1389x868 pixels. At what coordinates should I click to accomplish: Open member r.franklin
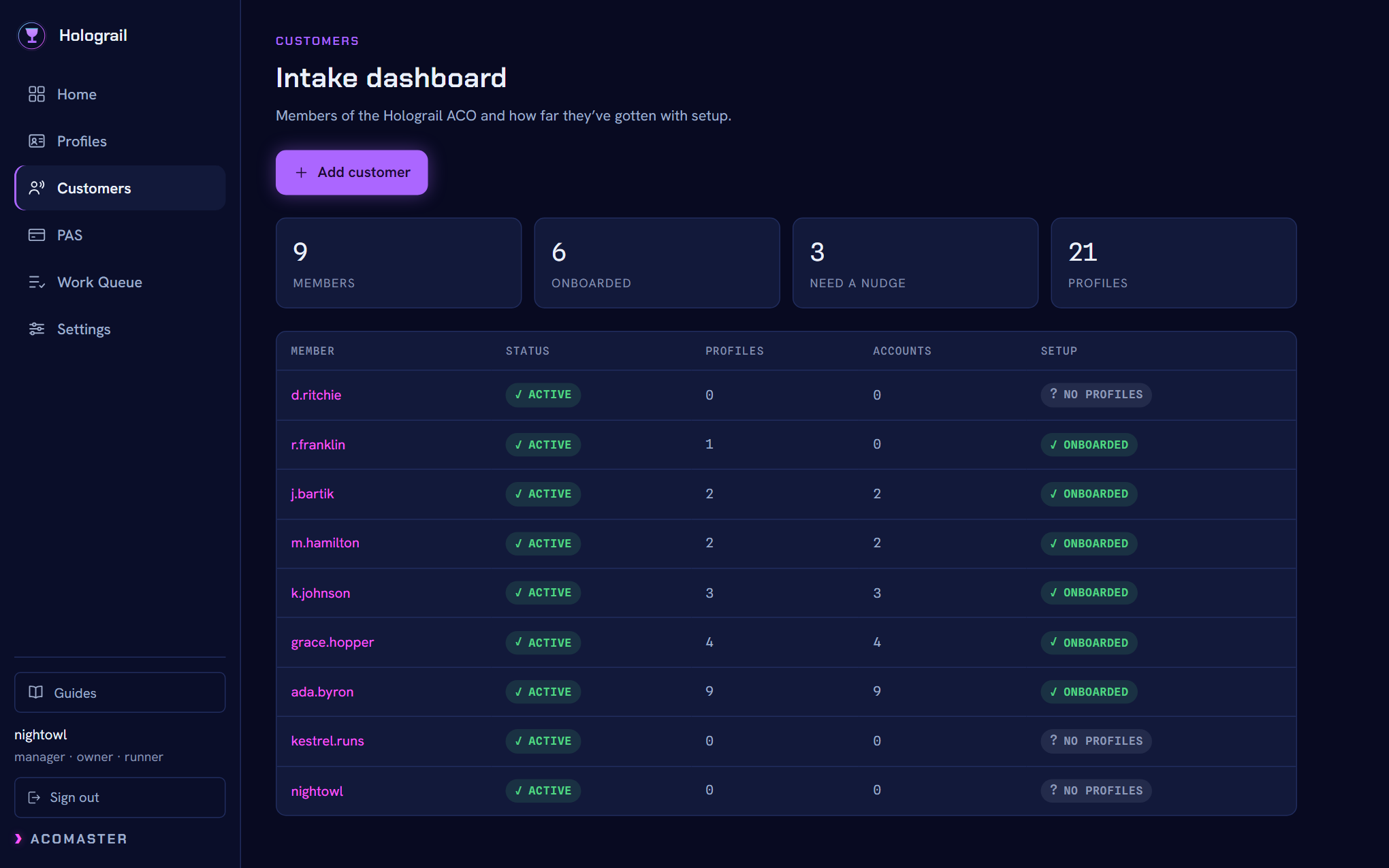point(318,445)
